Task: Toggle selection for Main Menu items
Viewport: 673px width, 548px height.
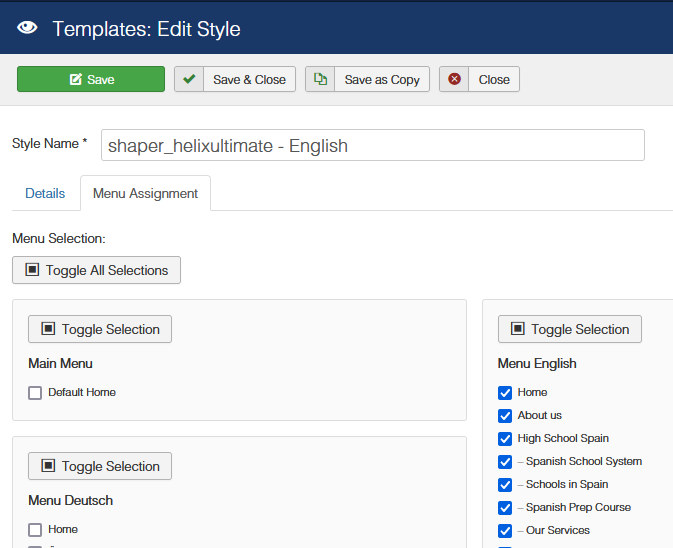Action: pyautogui.click(x=100, y=329)
